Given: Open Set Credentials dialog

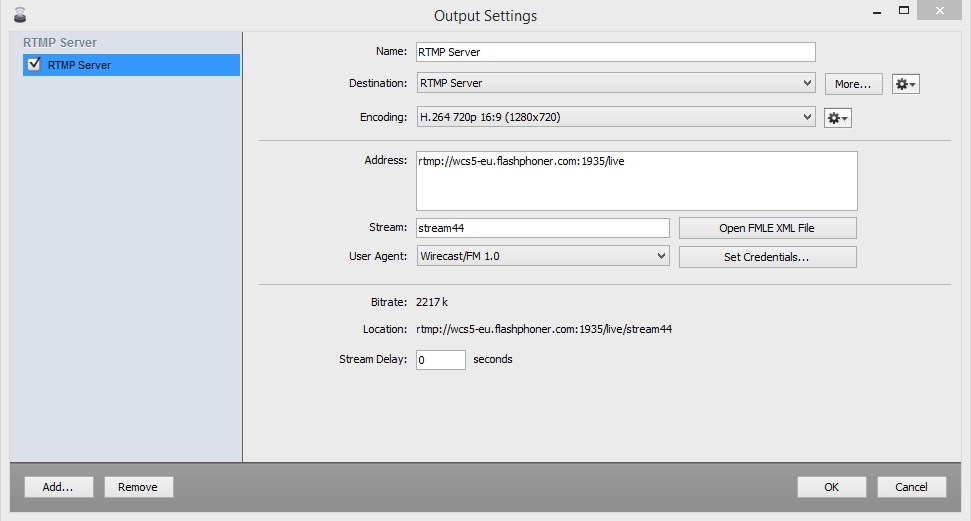Looking at the screenshot, I should click(767, 257).
